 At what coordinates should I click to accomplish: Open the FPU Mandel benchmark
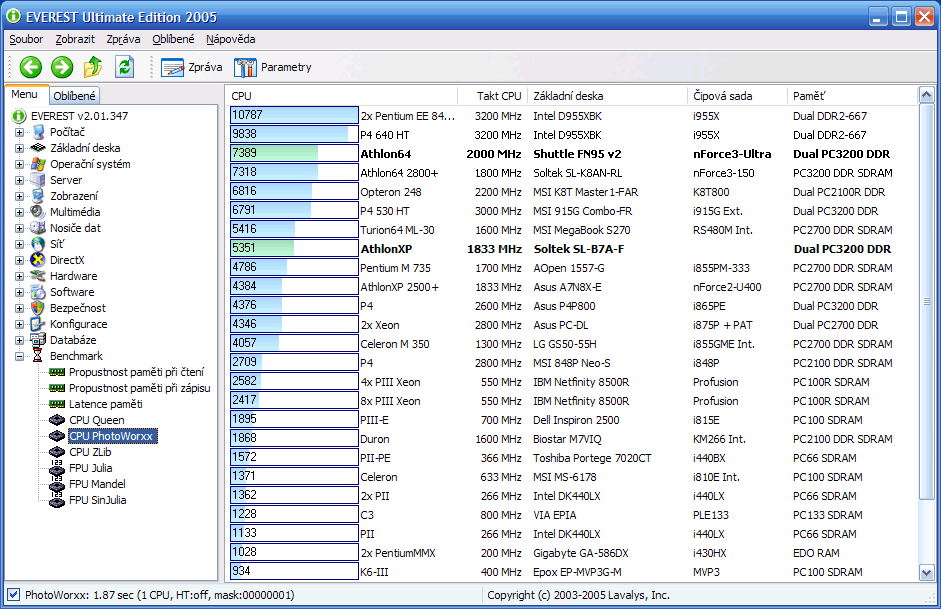pyautogui.click(x=97, y=484)
